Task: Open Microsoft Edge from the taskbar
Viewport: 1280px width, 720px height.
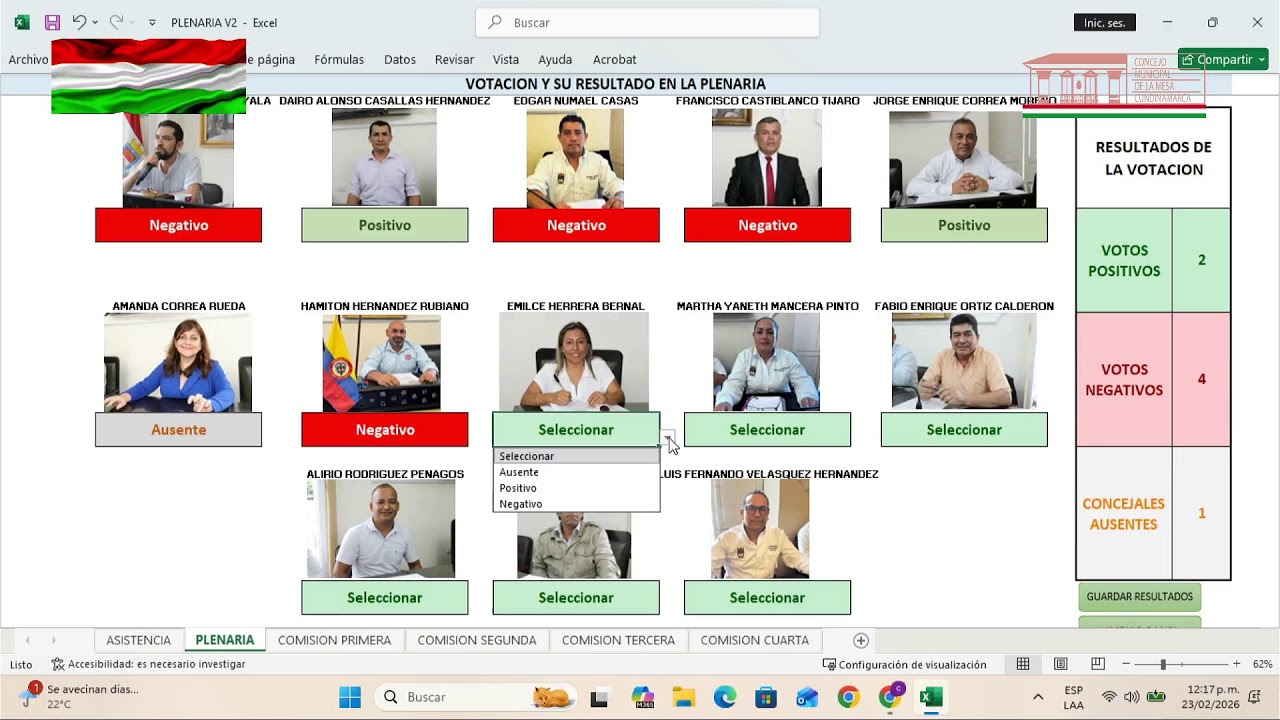Action: pyautogui.click(x=725, y=697)
